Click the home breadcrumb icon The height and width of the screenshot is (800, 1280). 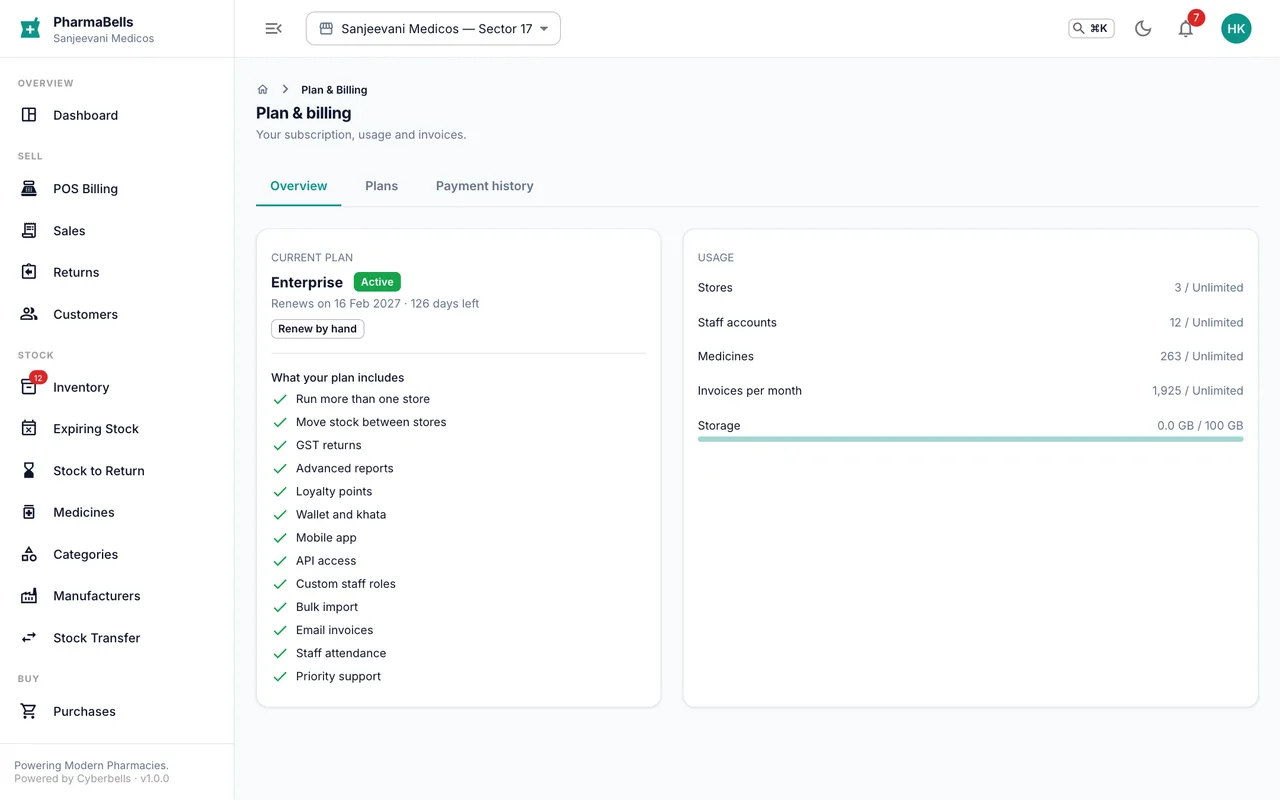[263, 90]
